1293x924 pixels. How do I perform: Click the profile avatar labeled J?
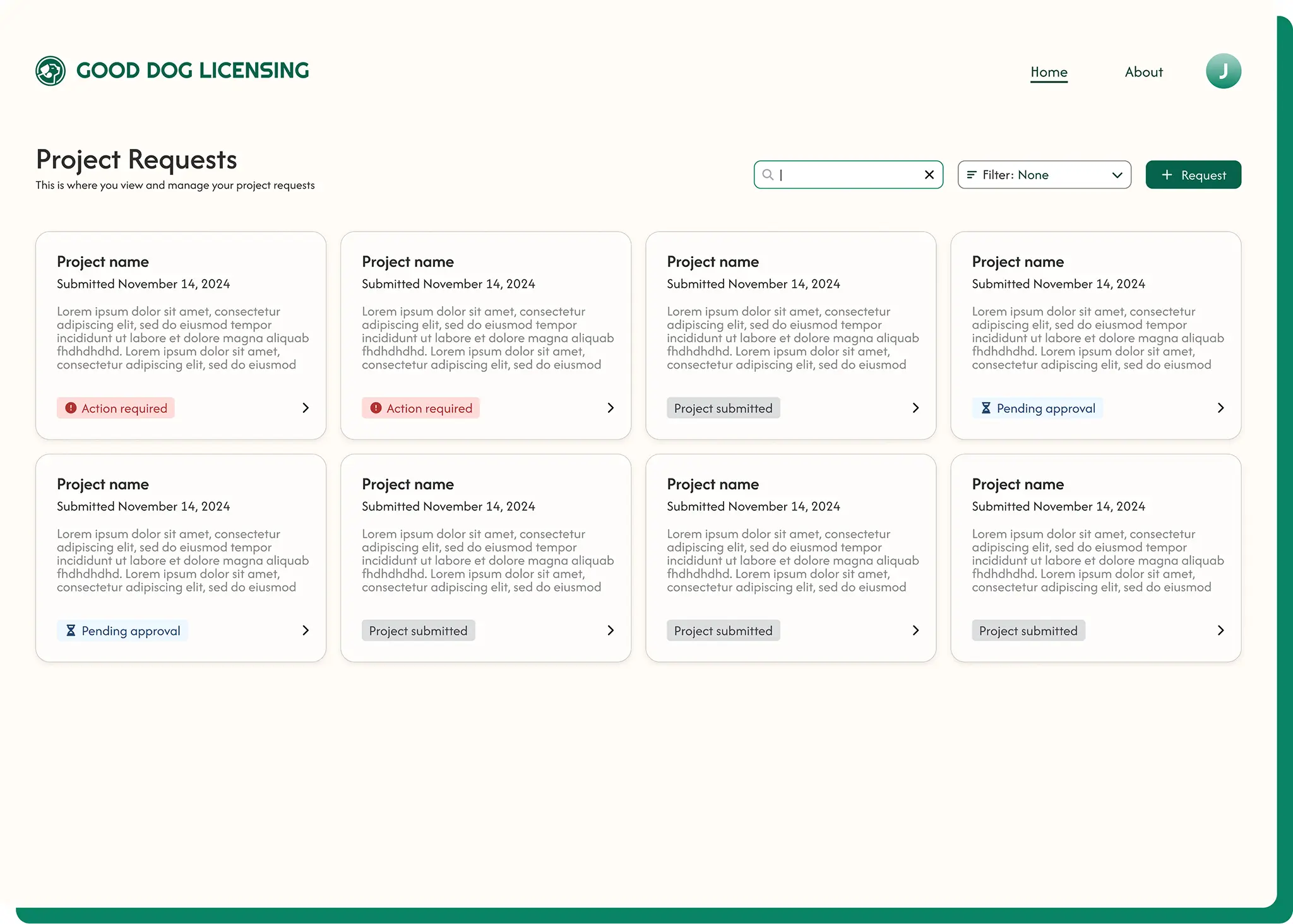tap(1222, 71)
